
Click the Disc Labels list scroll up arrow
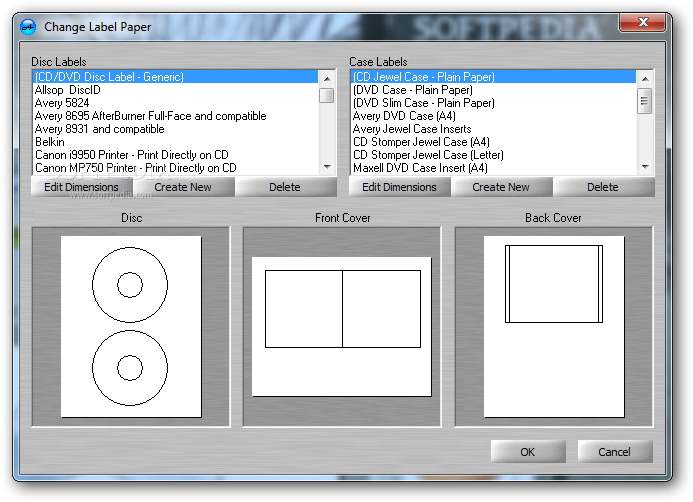[327, 79]
